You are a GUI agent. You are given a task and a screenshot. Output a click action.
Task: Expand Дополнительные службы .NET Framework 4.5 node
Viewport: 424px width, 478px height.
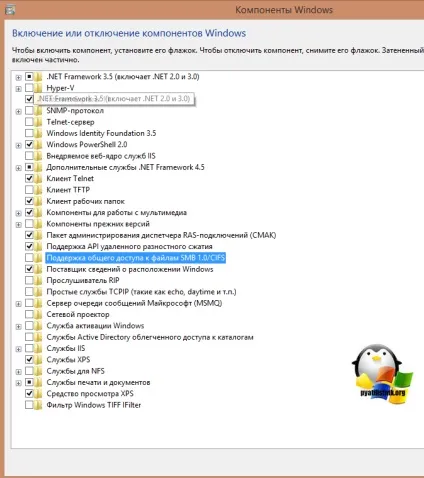pos(18,168)
